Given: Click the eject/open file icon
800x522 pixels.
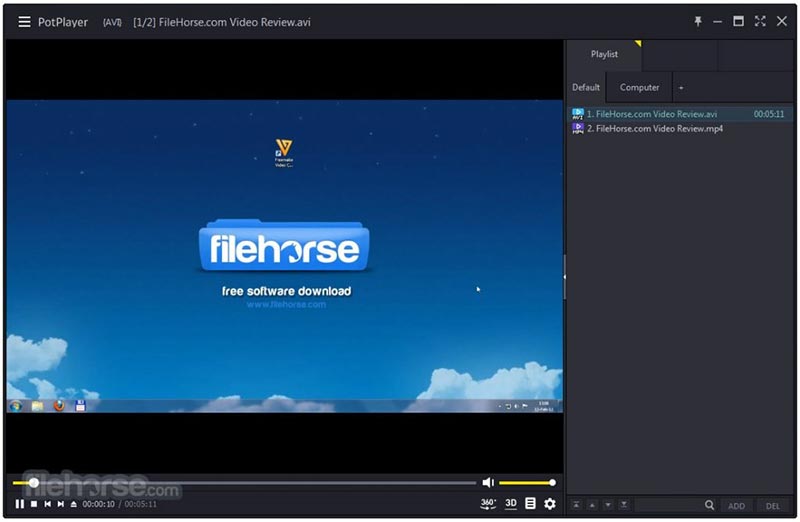Looking at the screenshot, I should point(73,504).
